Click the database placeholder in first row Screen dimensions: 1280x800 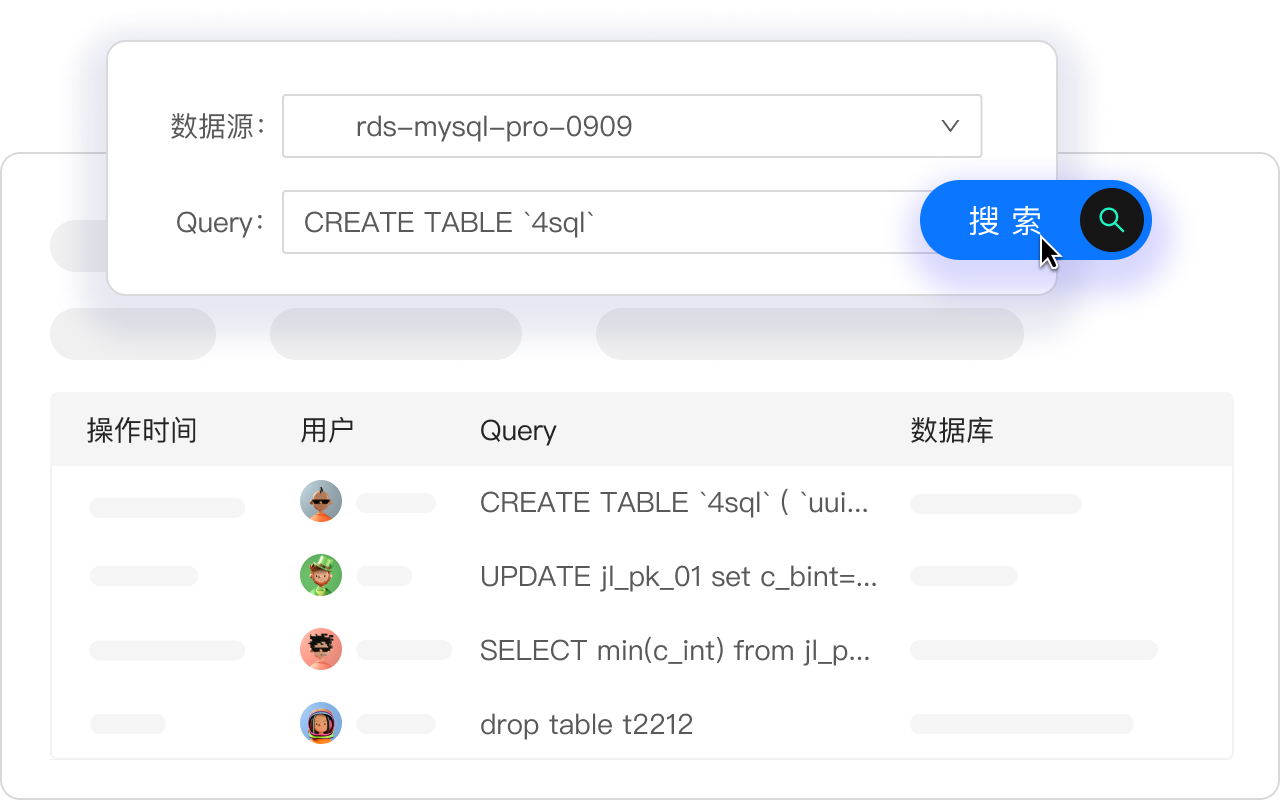(x=995, y=504)
